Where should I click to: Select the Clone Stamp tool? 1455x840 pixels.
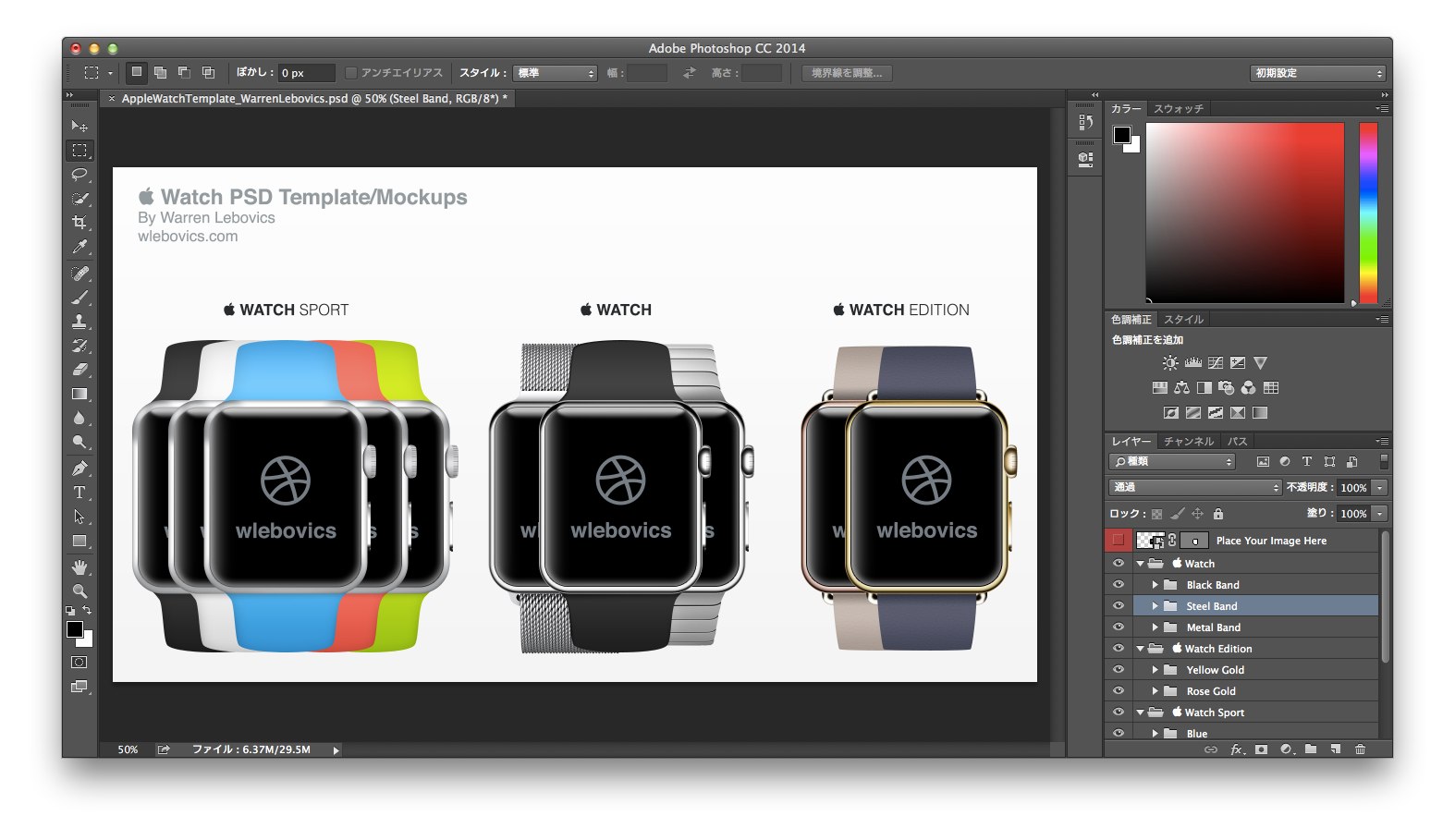click(79, 322)
